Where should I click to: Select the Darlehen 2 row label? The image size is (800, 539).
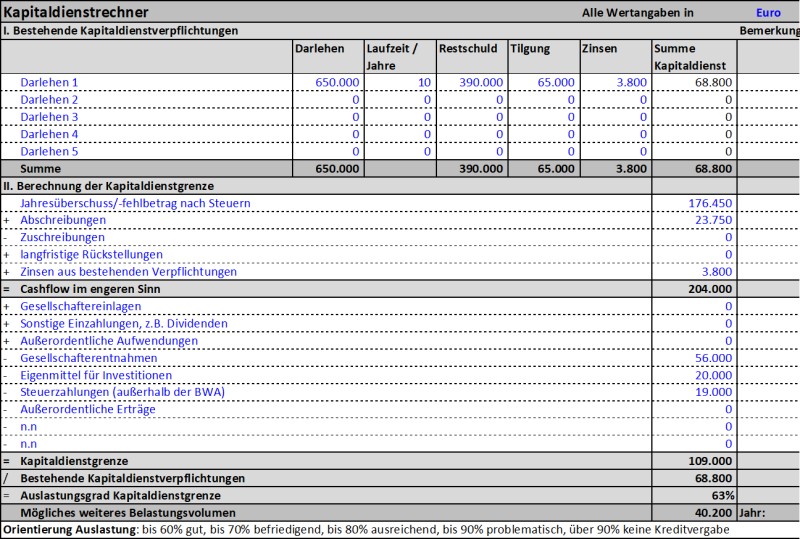point(49,100)
